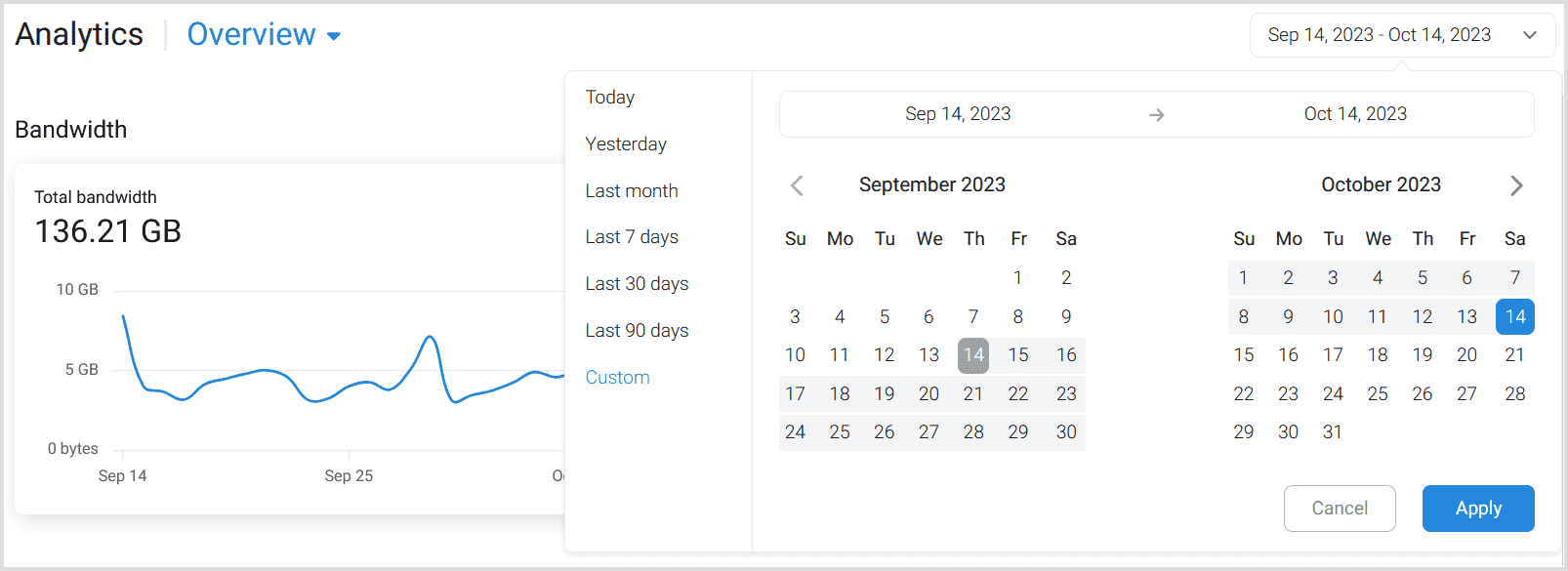Select Last 7 days range
Image resolution: width=1568 pixels, height=571 pixels.
[x=632, y=237]
